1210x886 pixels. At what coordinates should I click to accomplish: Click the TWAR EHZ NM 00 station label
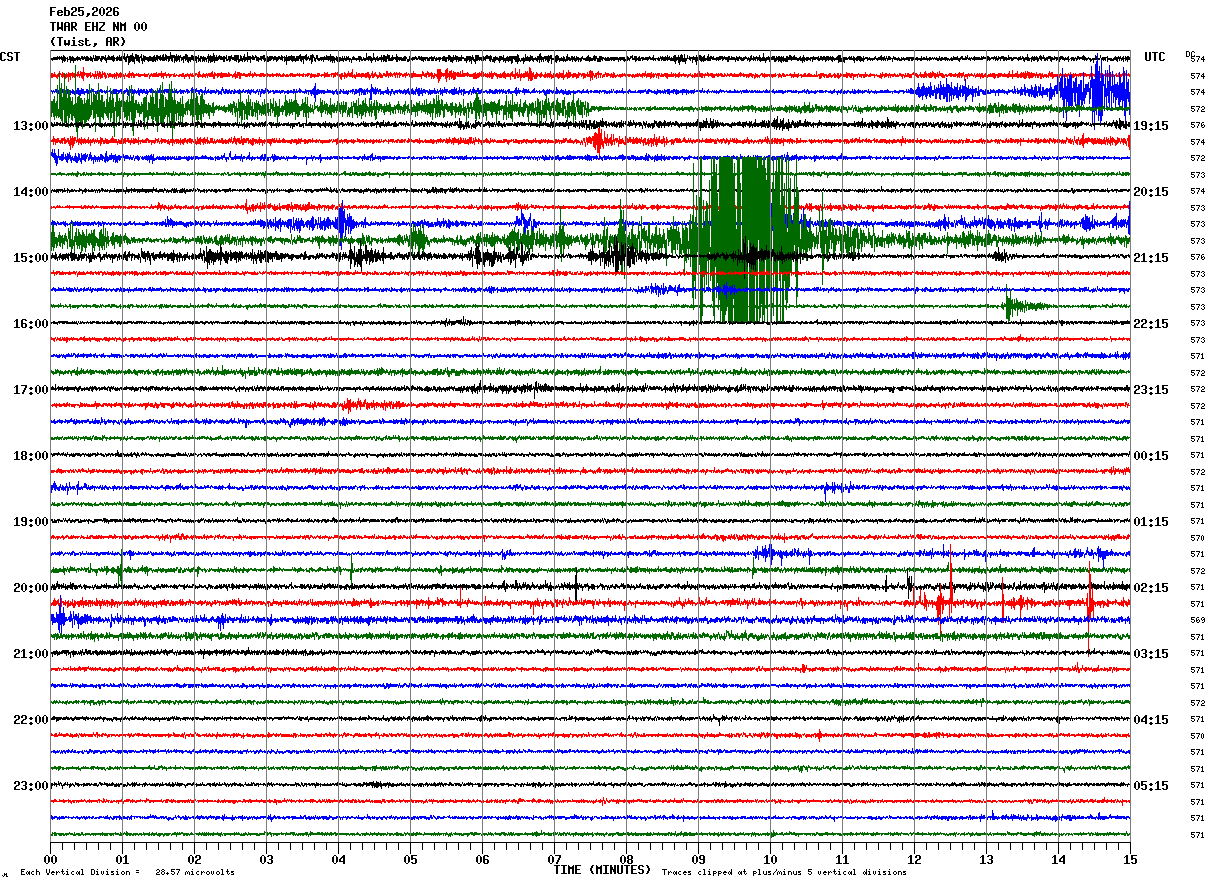tap(98, 27)
